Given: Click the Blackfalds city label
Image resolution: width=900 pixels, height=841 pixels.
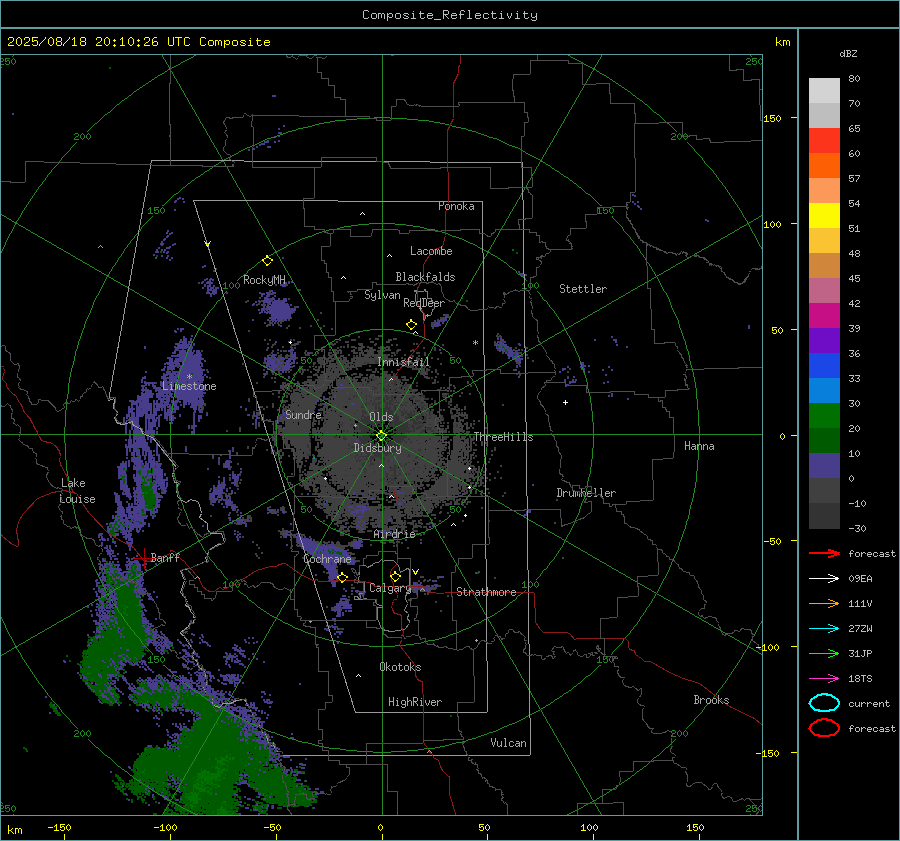Looking at the screenshot, I should [425, 277].
